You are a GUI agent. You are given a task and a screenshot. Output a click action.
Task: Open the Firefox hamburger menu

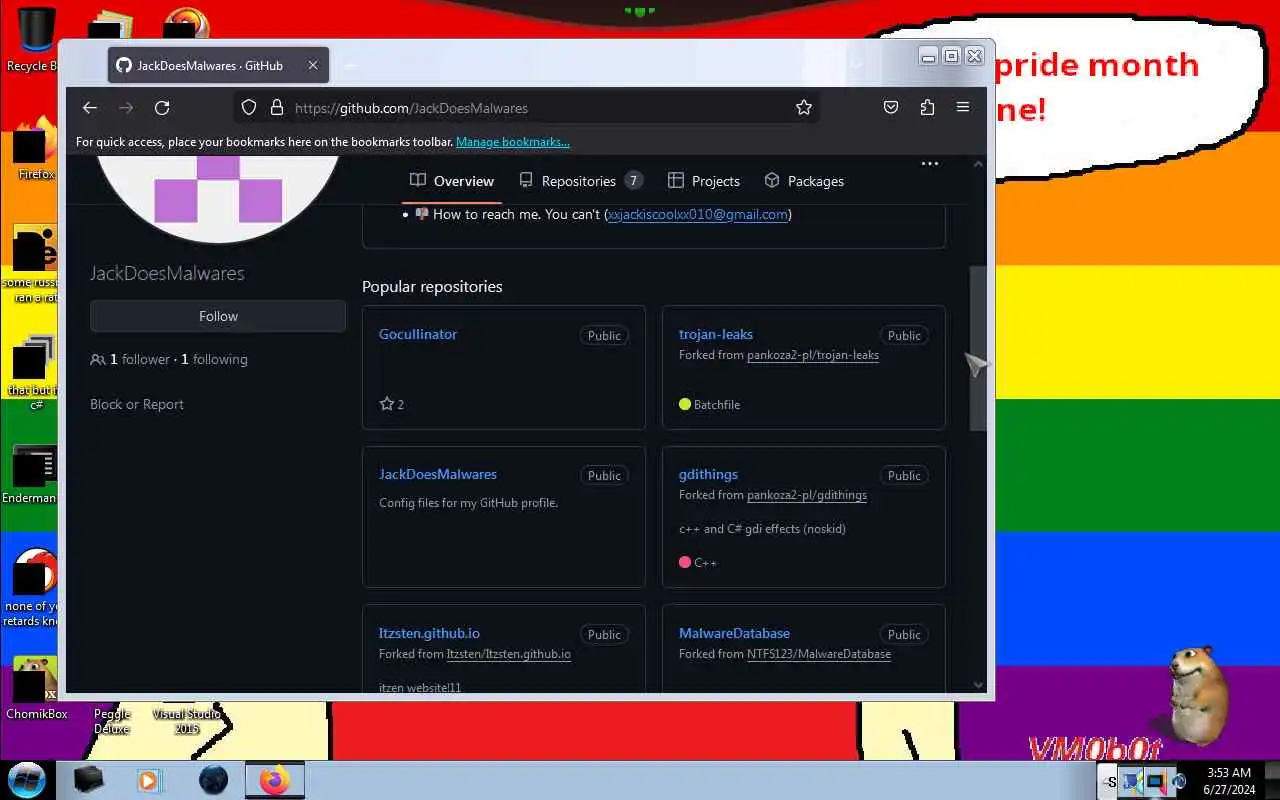click(x=963, y=107)
